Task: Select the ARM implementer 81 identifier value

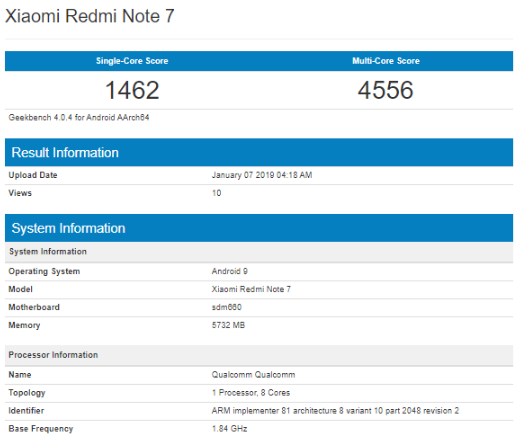Action: 335,411
